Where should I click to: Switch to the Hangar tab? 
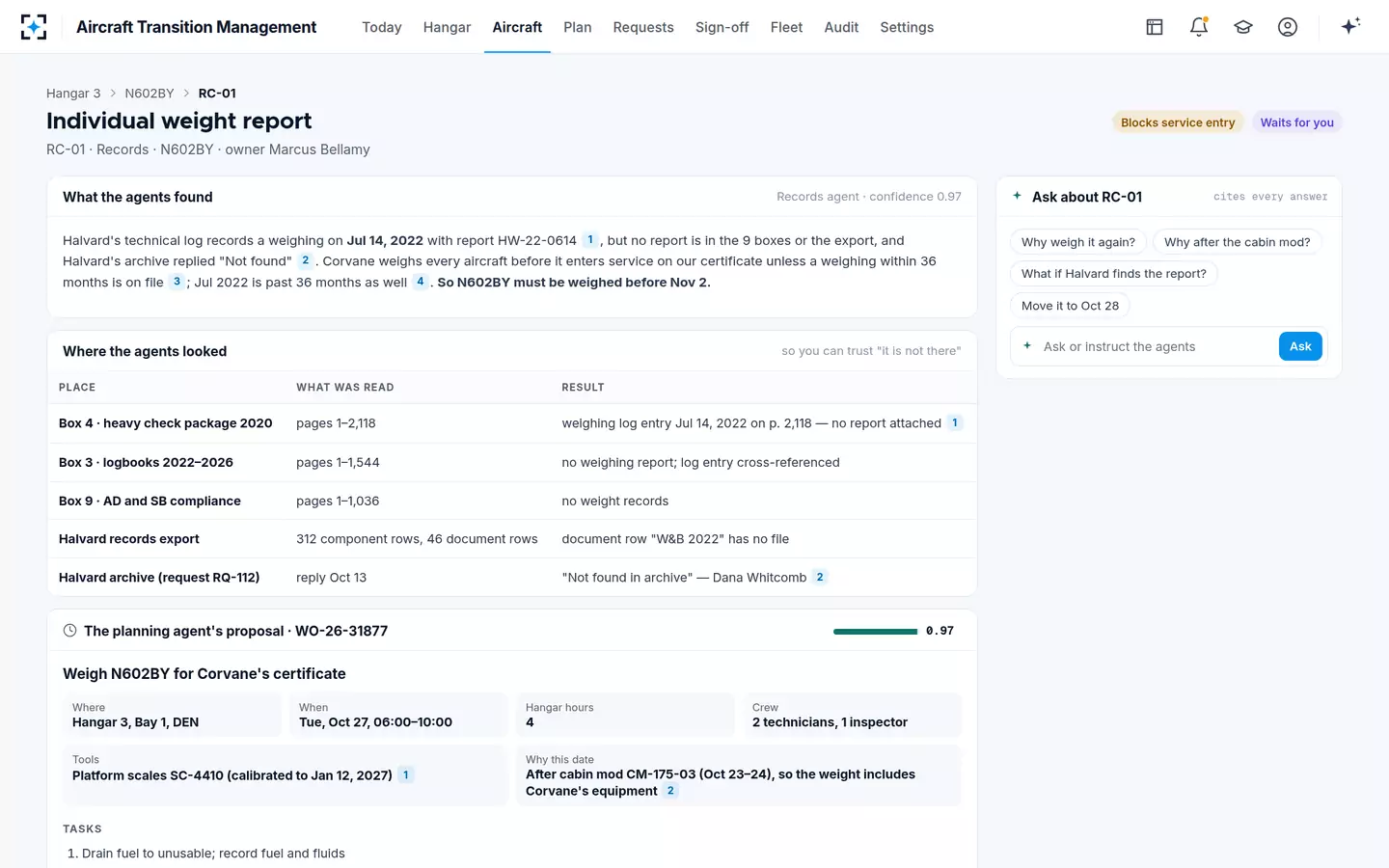(x=447, y=27)
